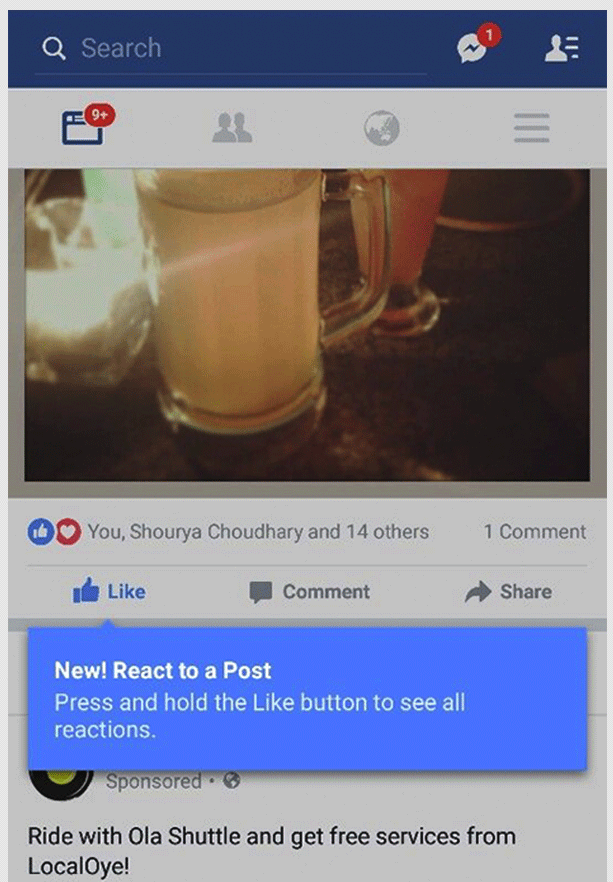Open hamburger menu tab
Image resolution: width=613 pixels, height=882 pixels.
pyautogui.click(x=531, y=128)
